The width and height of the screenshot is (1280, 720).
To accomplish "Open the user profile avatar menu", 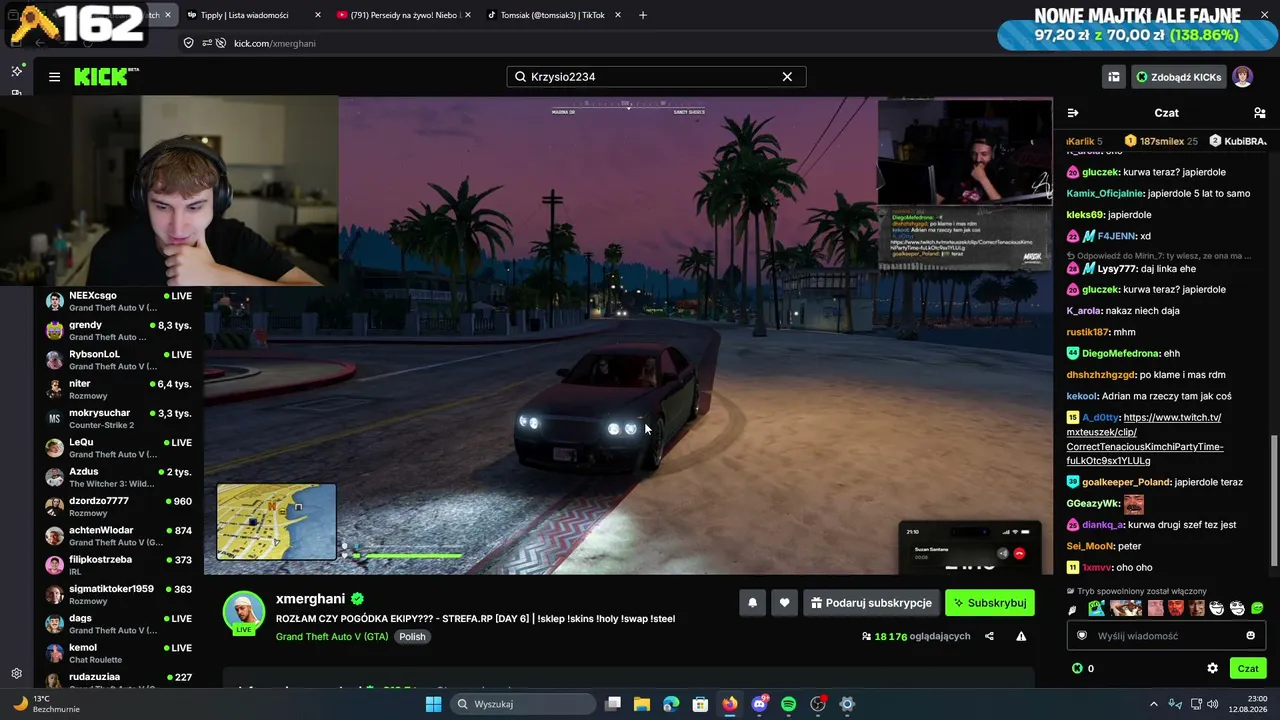I will coord(1242,77).
